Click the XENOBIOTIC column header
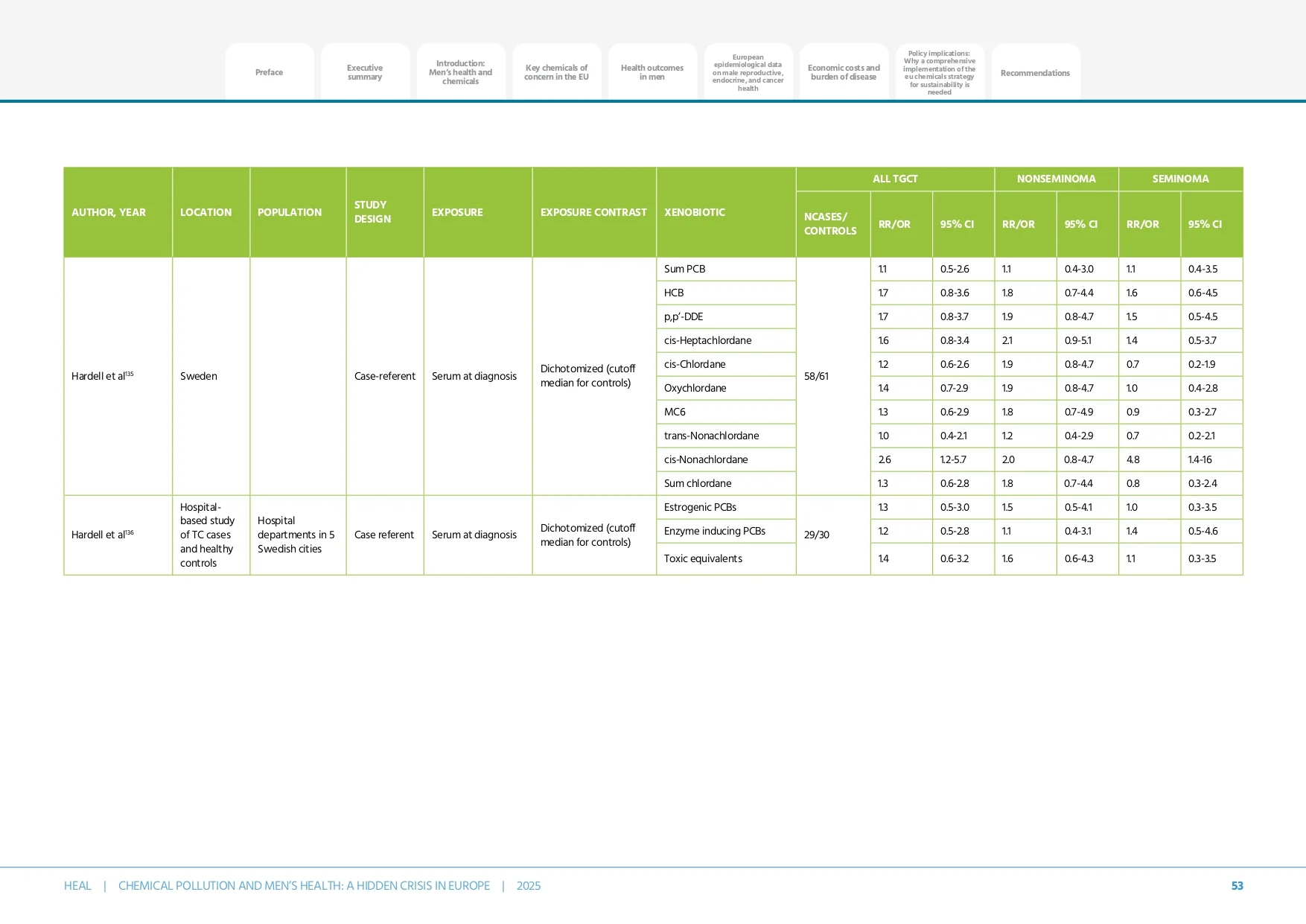This screenshot has width=1306, height=924. [x=694, y=212]
